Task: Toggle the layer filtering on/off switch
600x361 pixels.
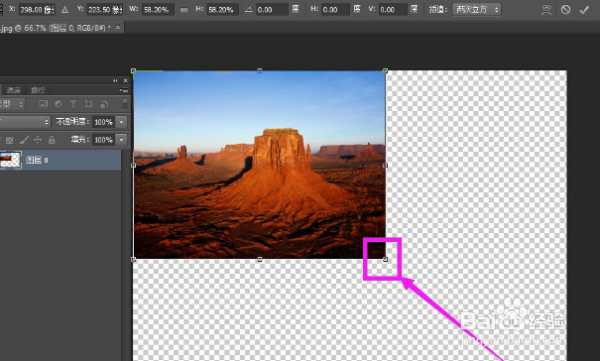Action: click(125, 104)
